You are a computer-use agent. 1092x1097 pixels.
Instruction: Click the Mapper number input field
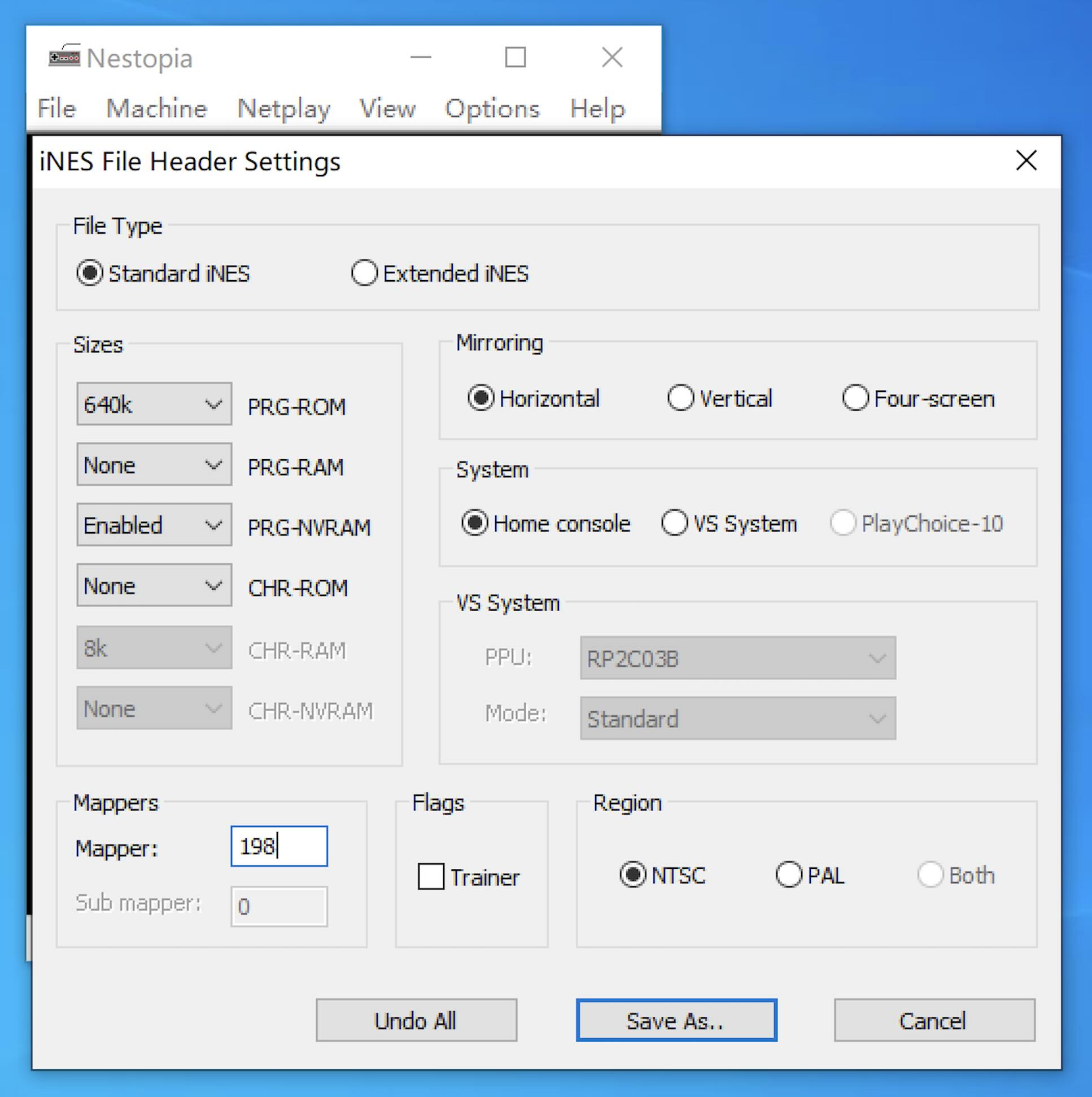[x=279, y=846]
